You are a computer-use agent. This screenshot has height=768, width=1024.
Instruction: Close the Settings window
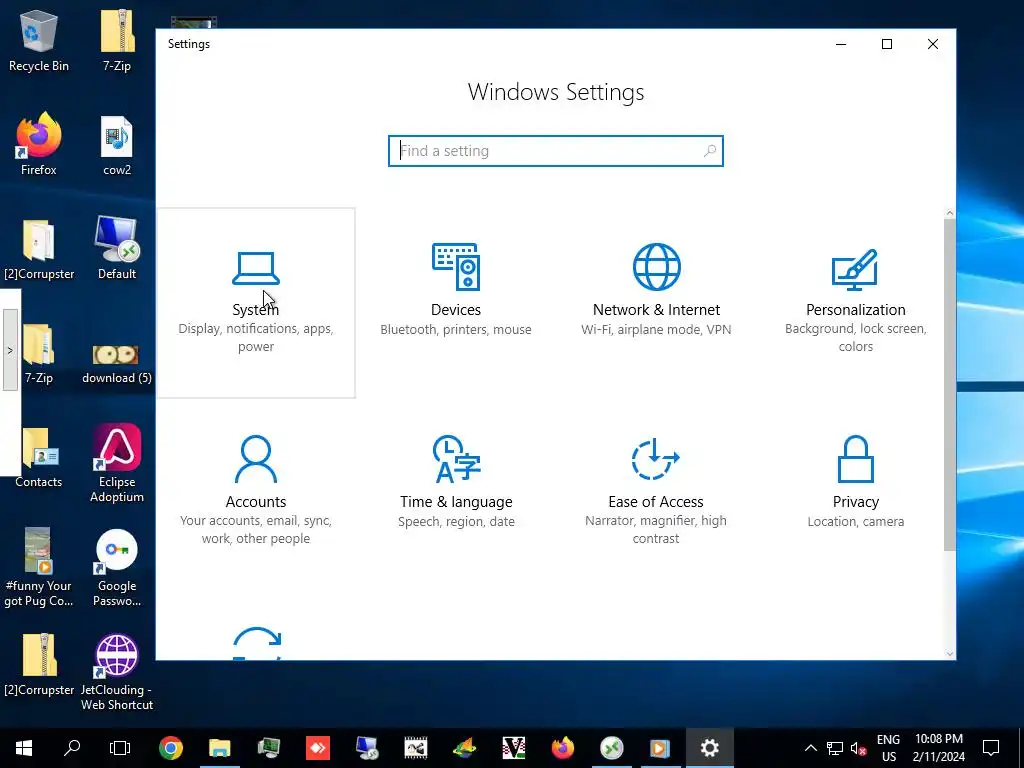point(933,44)
